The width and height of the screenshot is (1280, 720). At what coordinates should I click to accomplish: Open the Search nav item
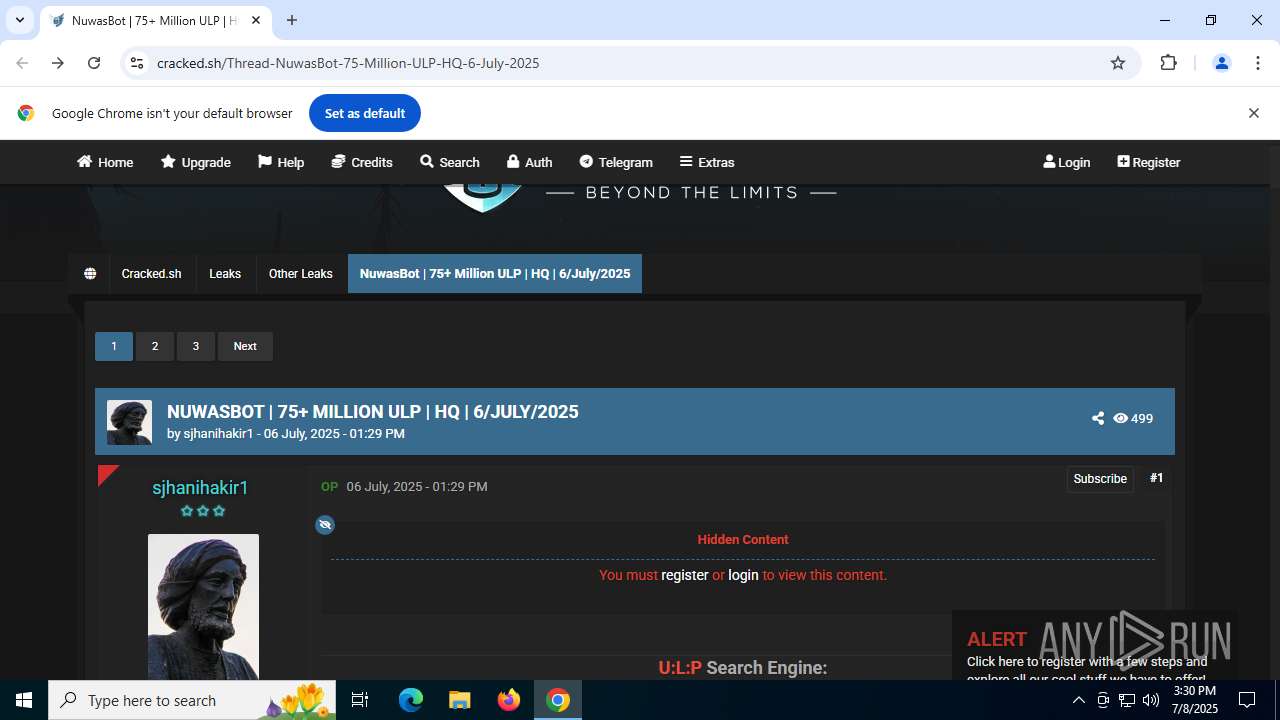[x=450, y=162]
